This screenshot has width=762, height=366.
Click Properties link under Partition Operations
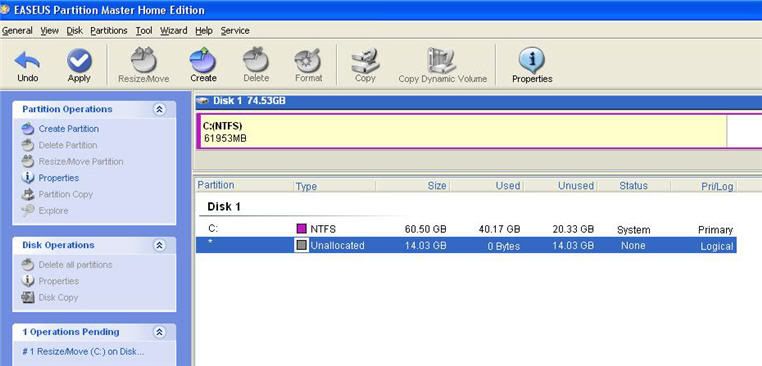click(x=59, y=178)
